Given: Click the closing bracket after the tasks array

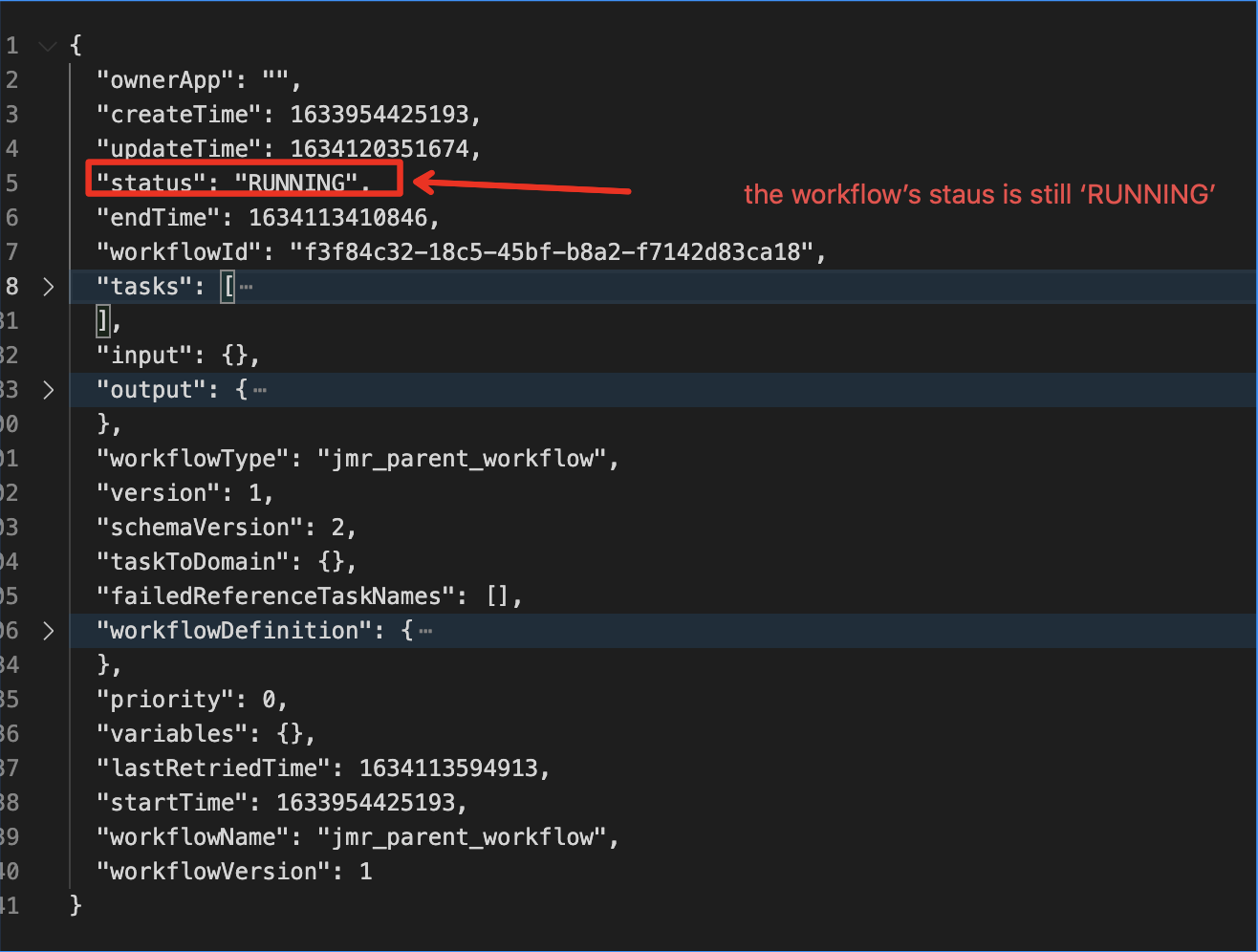Looking at the screenshot, I should [102, 320].
